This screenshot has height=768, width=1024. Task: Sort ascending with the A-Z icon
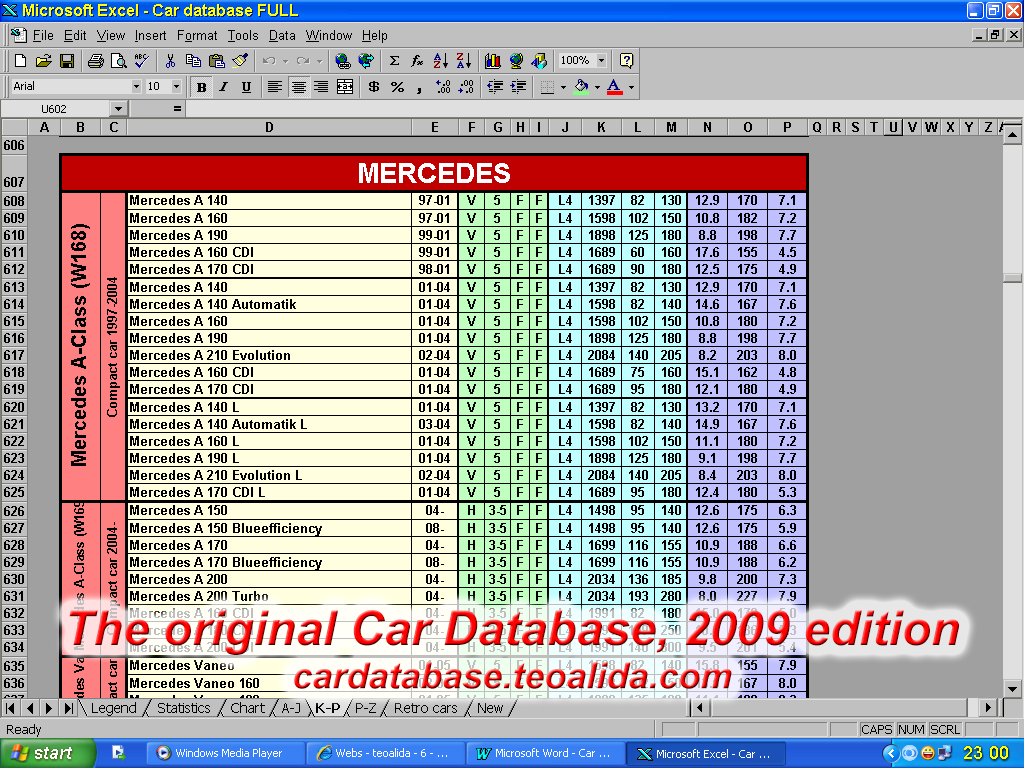click(x=441, y=61)
